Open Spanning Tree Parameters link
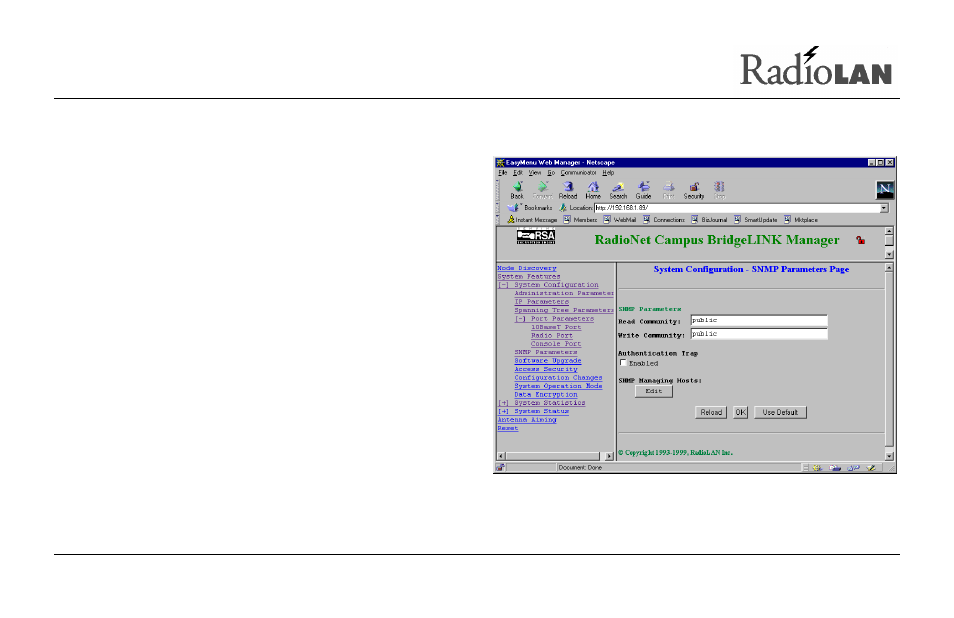Viewport: 954px width, 618px height. click(x=564, y=310)
